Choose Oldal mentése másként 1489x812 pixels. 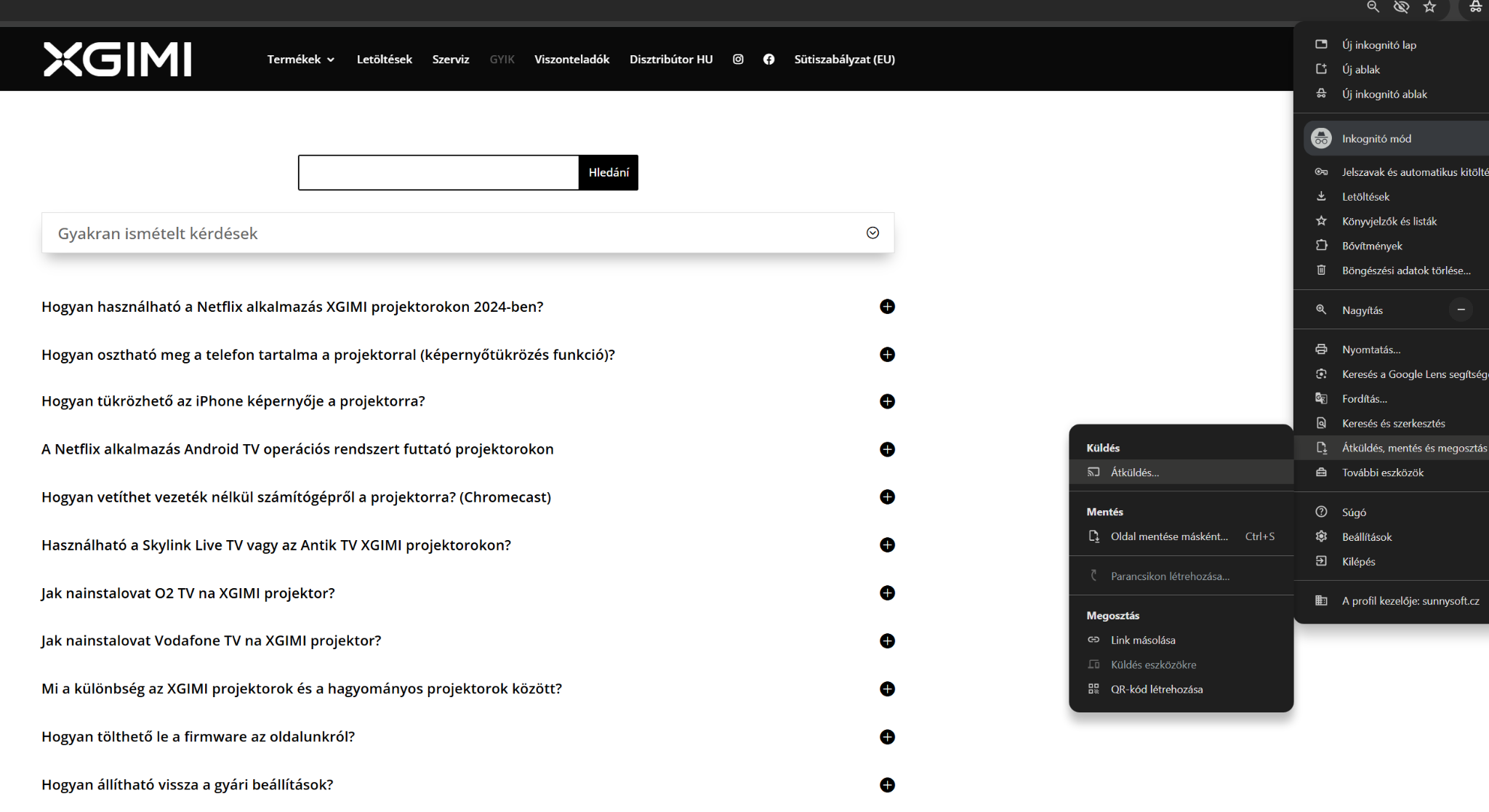1181,536
